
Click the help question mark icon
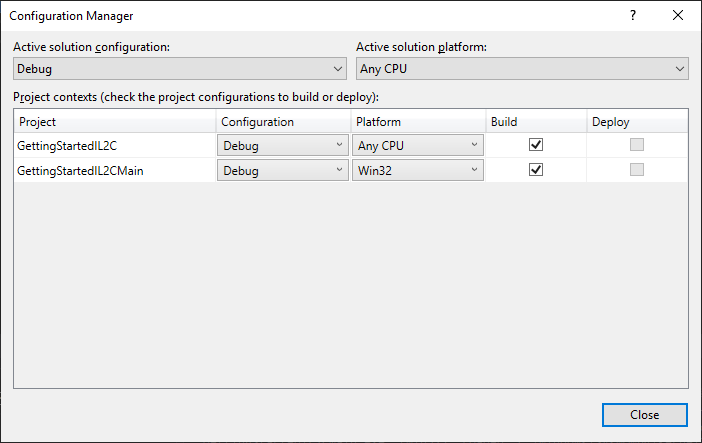(633, 16)
